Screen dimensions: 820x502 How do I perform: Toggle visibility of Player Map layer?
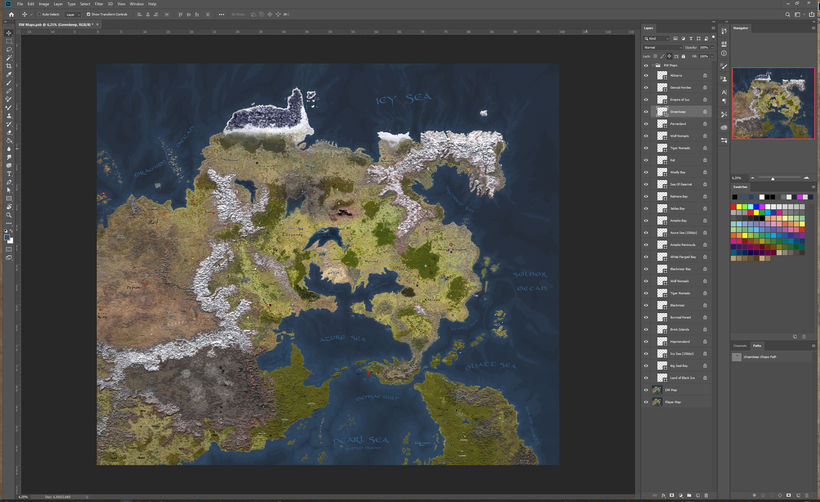(646, 402)
